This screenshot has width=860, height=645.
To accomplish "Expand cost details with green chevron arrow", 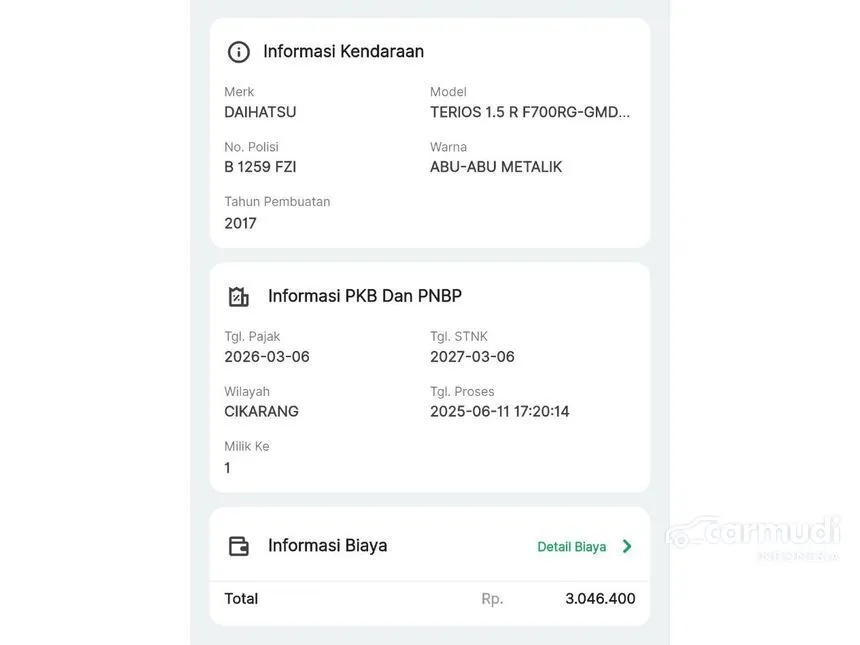I will [x=627, y=546].
